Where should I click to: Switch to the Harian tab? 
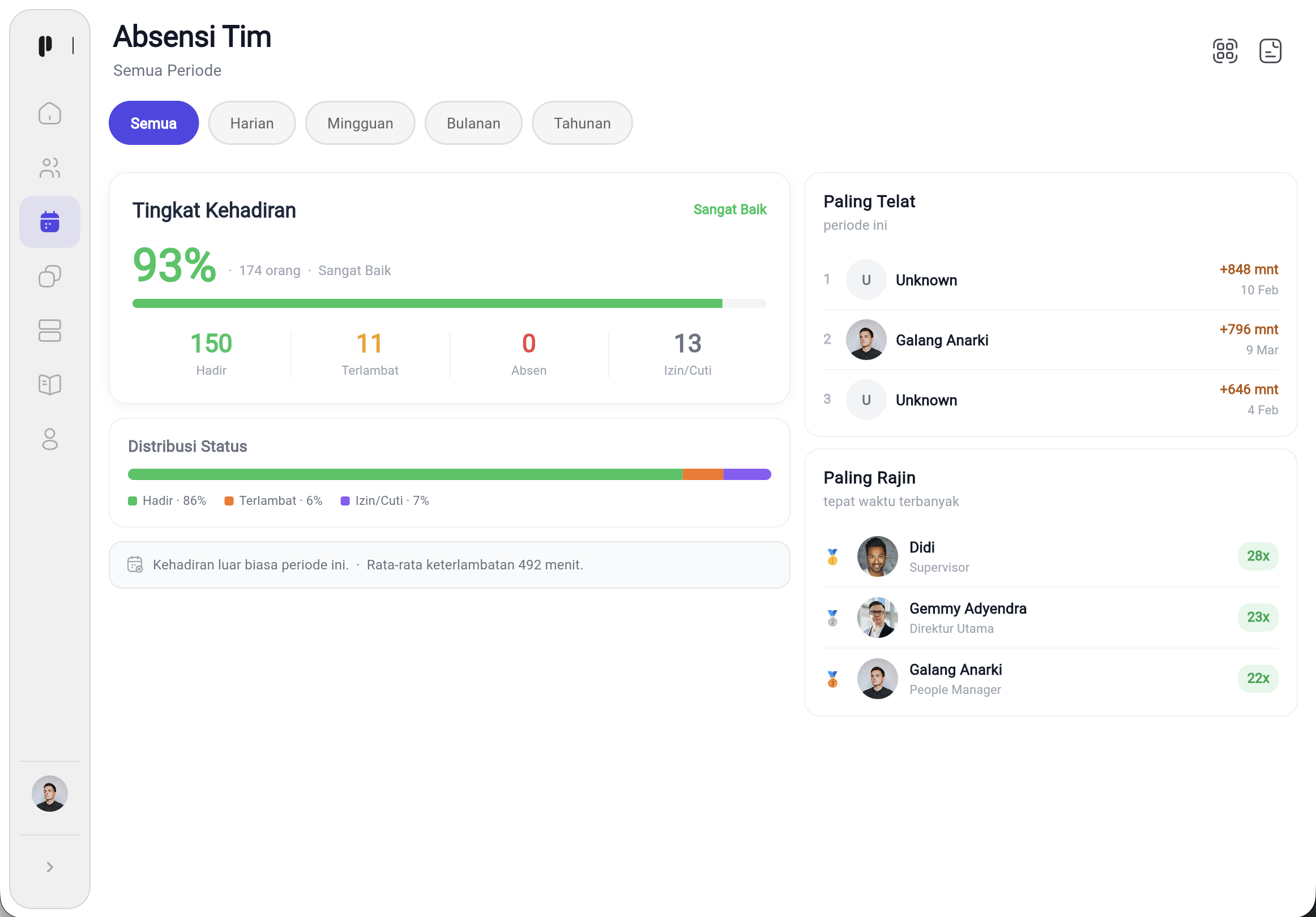coord(252,123)
